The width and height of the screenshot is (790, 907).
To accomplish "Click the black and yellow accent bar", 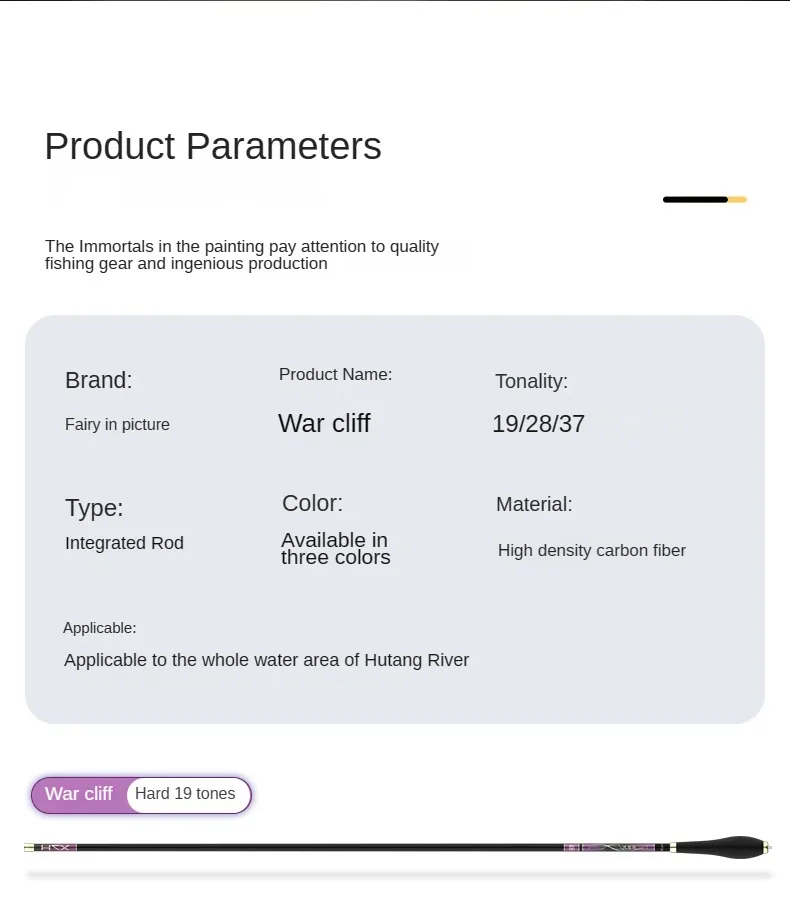I will 704,200.
